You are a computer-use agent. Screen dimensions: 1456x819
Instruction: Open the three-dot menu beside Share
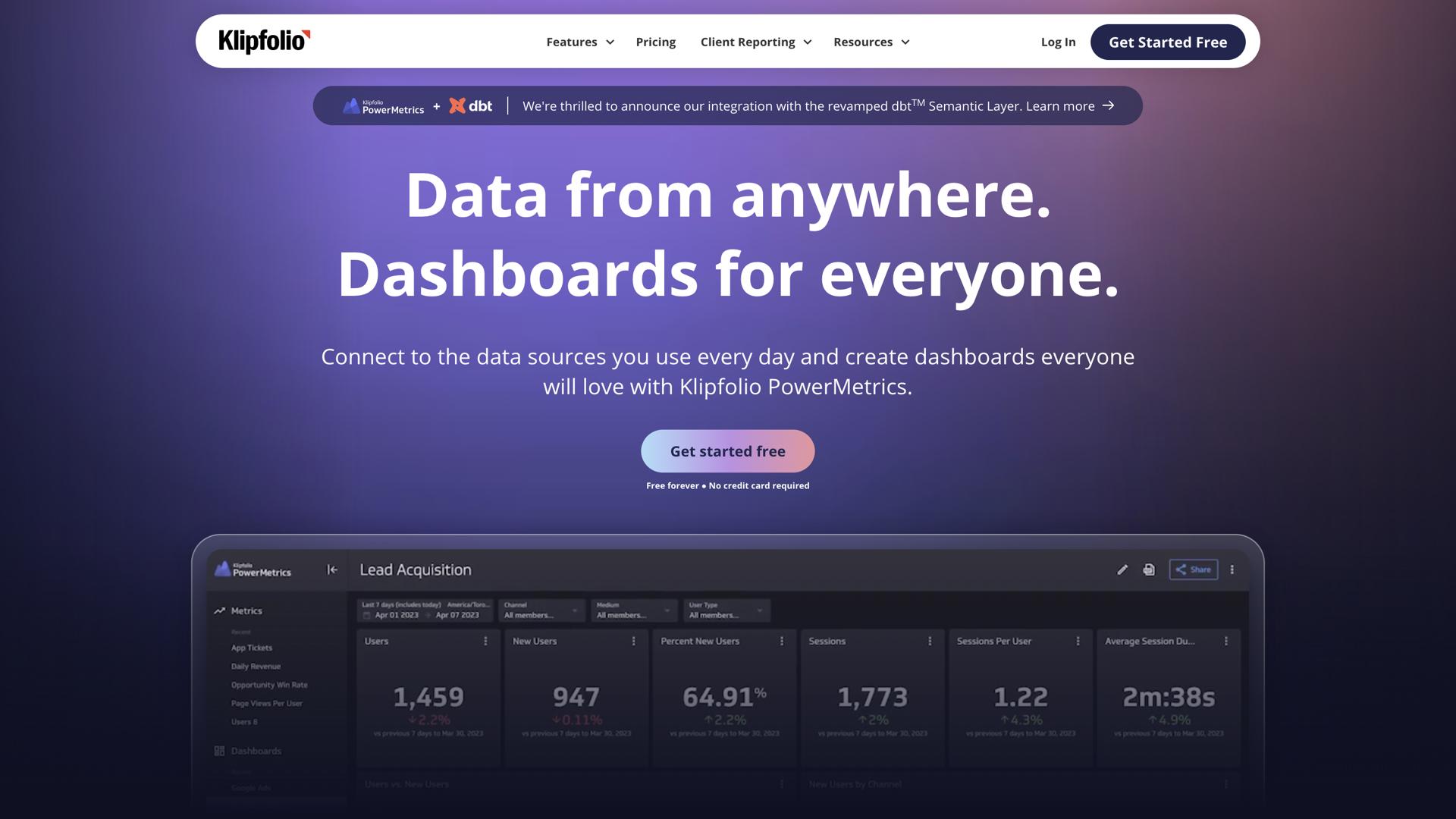(1231, 569)
